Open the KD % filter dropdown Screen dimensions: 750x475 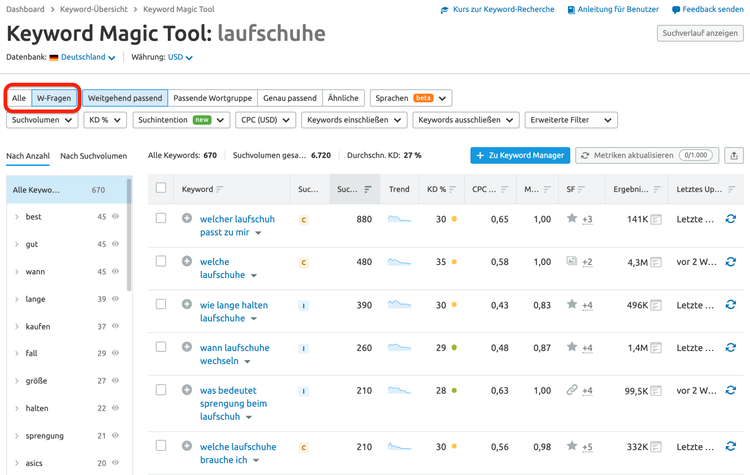tap(105, 120)
